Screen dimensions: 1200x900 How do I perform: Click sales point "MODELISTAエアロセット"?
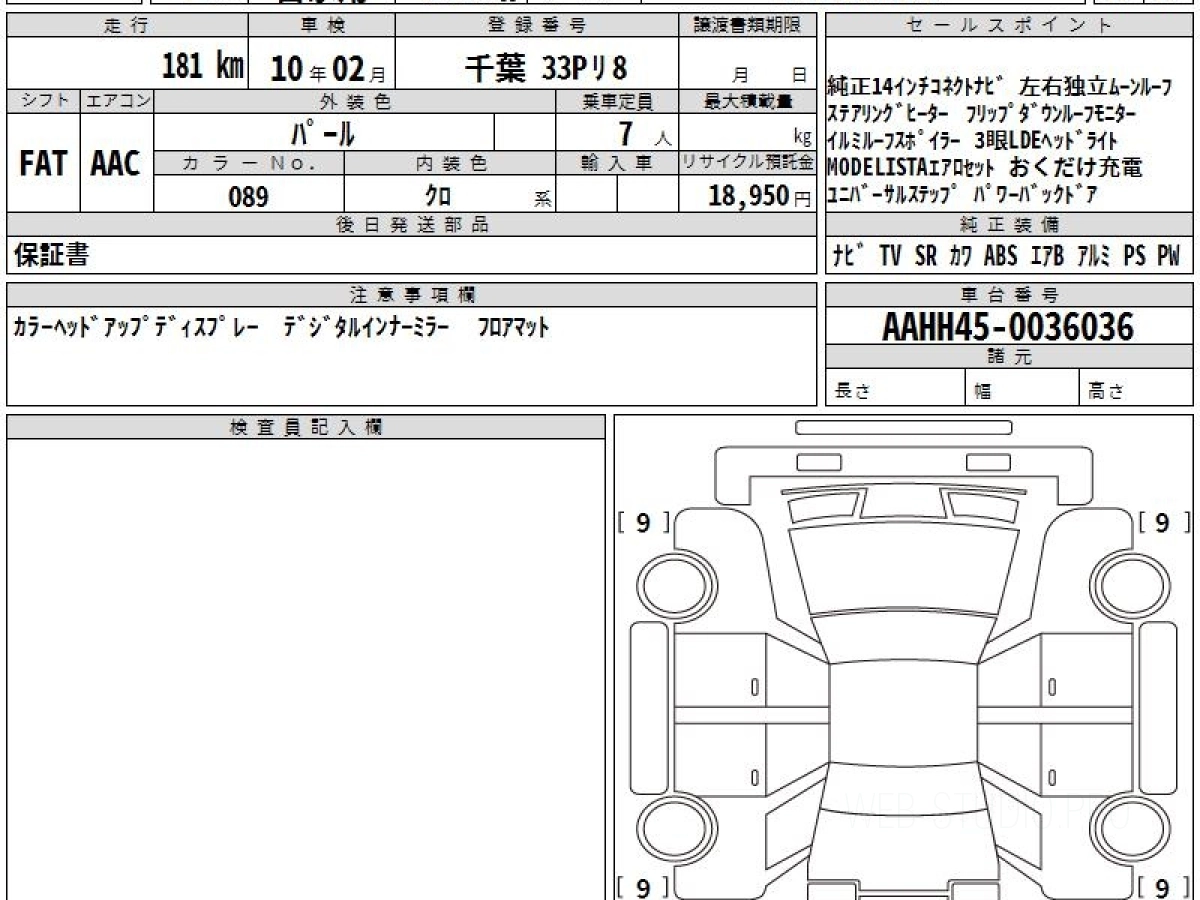(912, 167)
